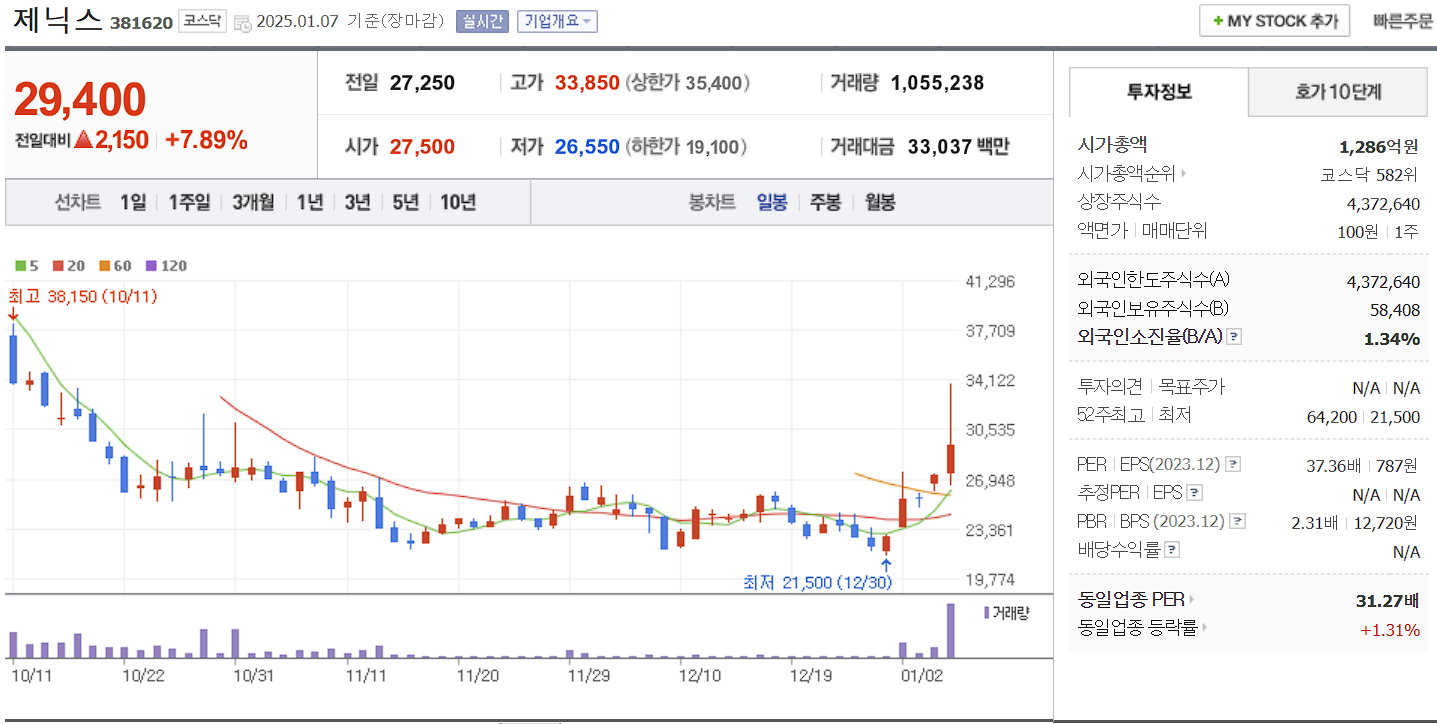Click the PBR/BPS question mark icon

tap(1236, 520)
